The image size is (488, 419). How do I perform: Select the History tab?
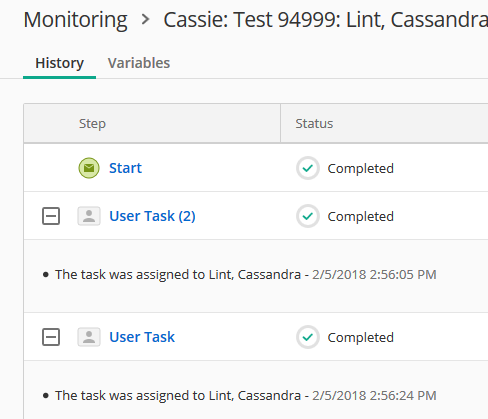(59, 63)
